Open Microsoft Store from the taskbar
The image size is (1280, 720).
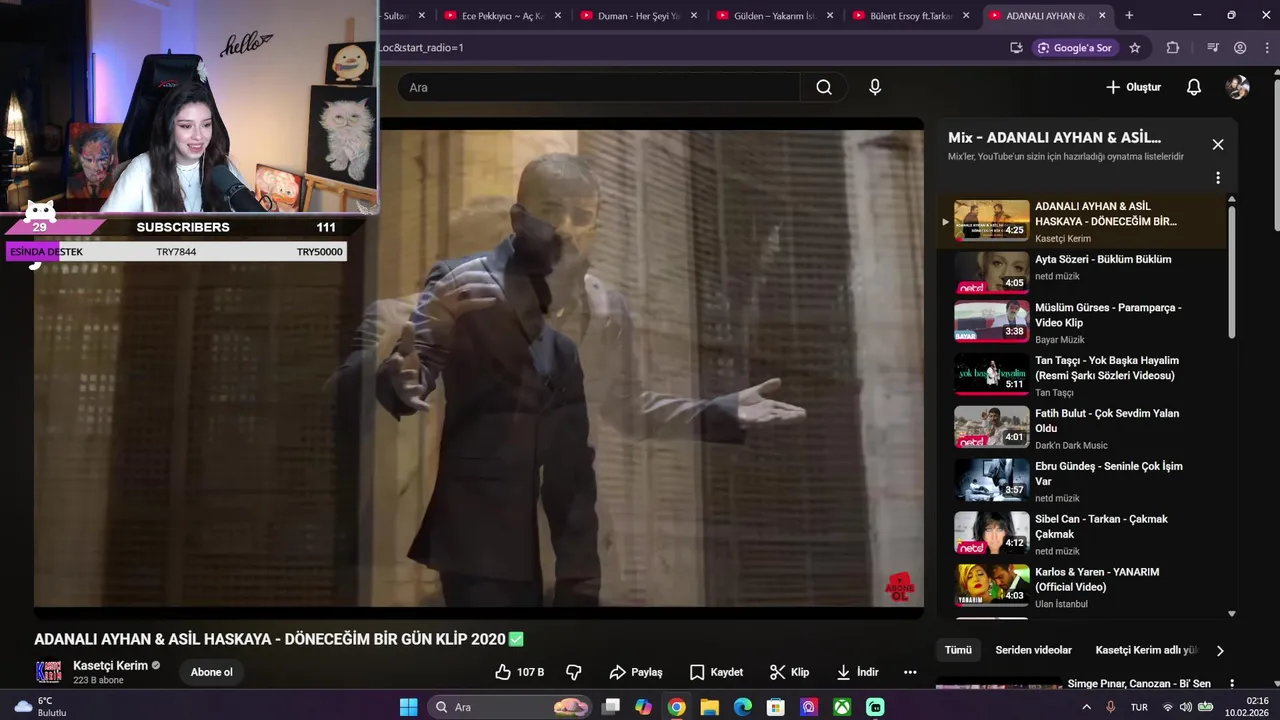coord(776,707)
